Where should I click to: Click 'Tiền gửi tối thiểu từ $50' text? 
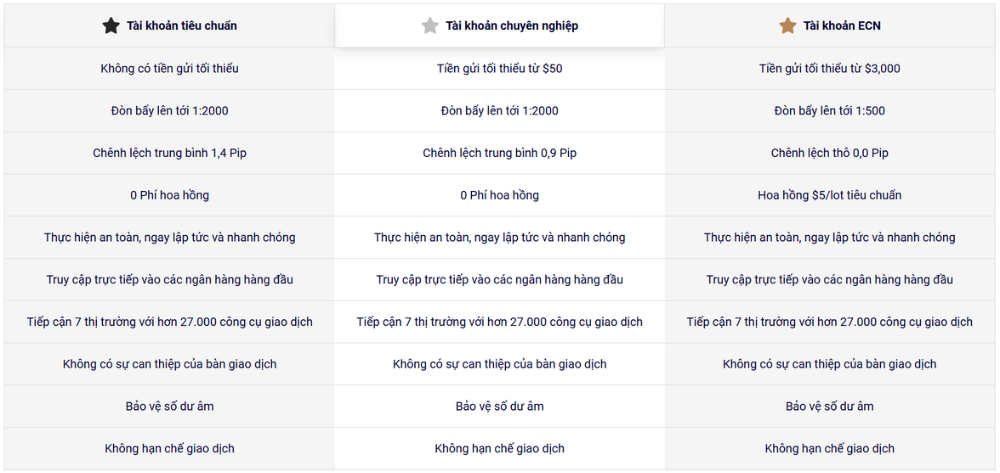pos(500,69)
